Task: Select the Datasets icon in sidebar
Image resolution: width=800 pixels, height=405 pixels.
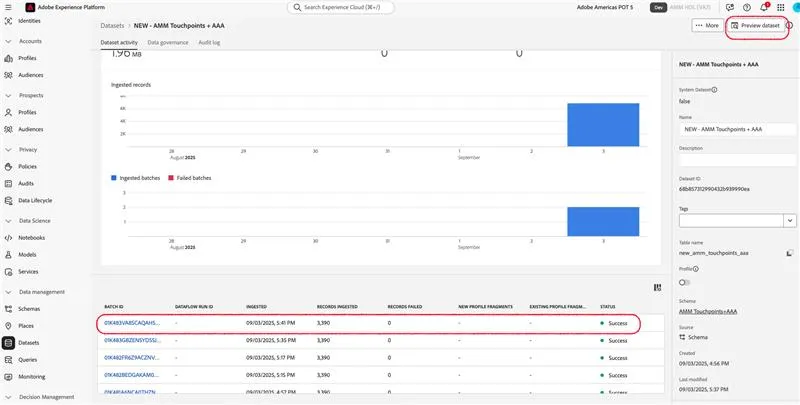Action: click(8, 343)
